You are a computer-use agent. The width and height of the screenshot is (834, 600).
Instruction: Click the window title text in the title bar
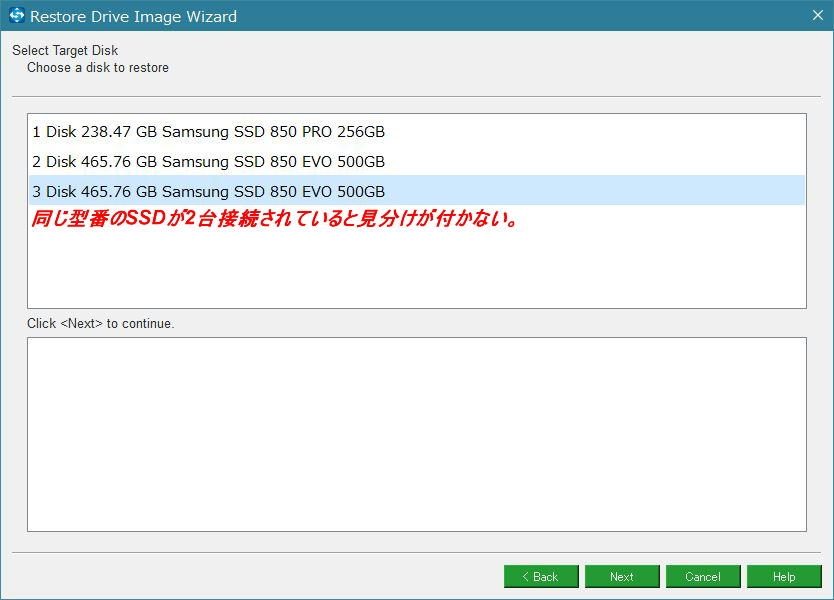click(133, 16)
